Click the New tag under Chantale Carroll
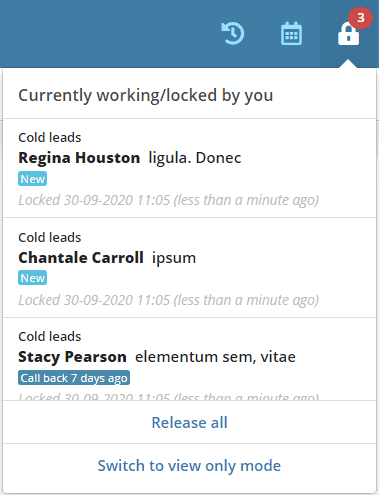 click(32, 278)
